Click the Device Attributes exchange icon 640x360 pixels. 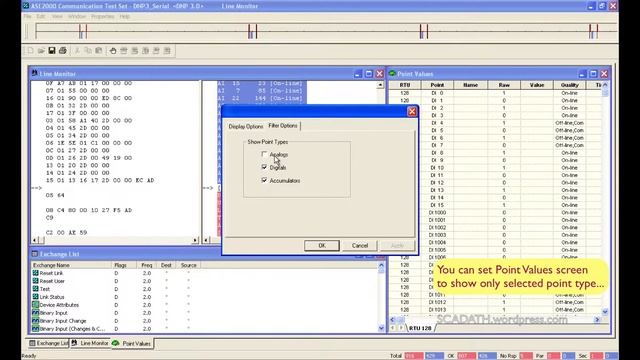(x=36, y=305)
